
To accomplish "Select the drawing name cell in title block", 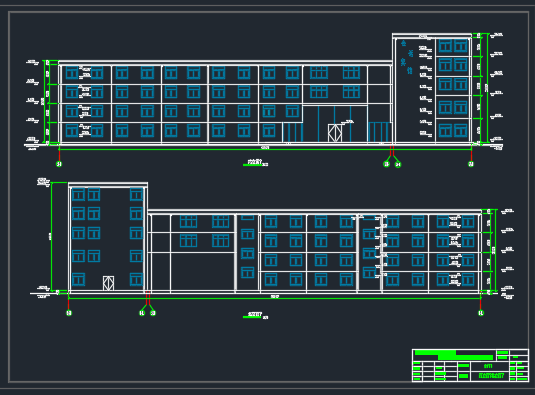I will 491,376.
